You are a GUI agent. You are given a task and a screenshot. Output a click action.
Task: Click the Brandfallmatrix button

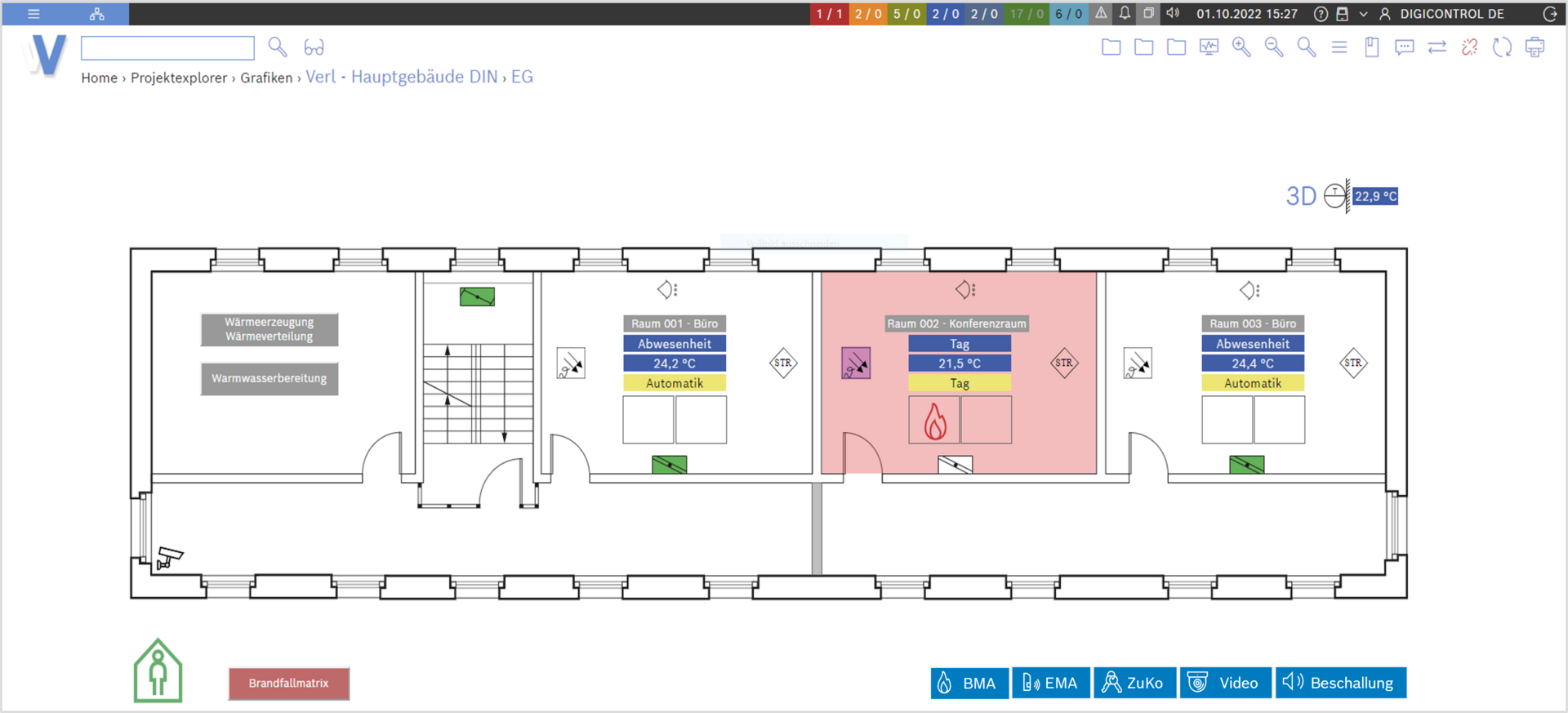(289, 684)
